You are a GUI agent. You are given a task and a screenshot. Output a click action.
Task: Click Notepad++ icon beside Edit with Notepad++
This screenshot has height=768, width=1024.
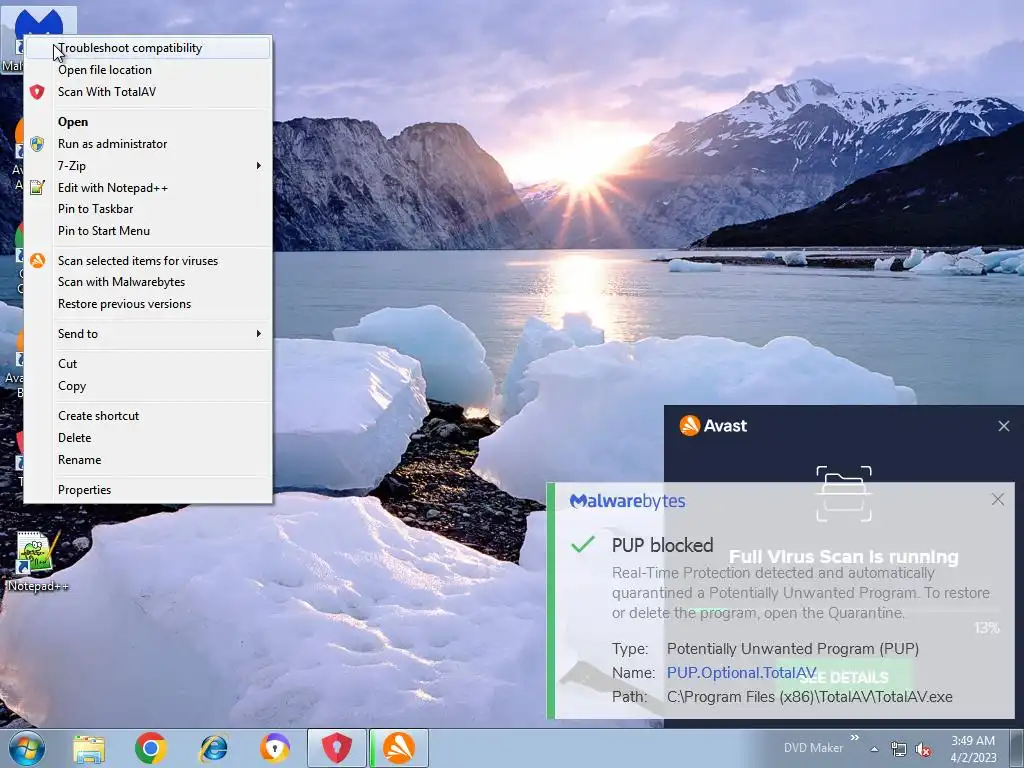click(x=37, y=188)
